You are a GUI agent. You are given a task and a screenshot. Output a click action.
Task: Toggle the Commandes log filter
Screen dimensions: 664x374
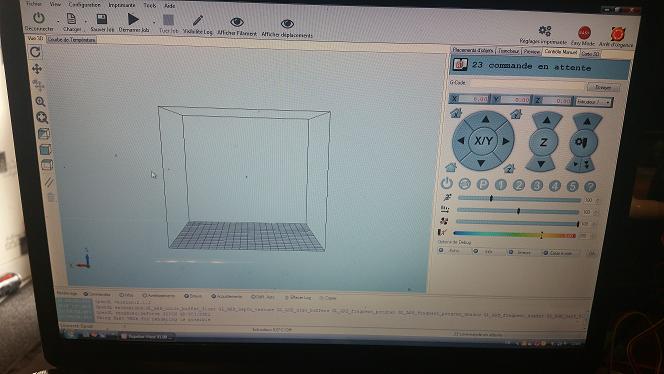point(97,294)
